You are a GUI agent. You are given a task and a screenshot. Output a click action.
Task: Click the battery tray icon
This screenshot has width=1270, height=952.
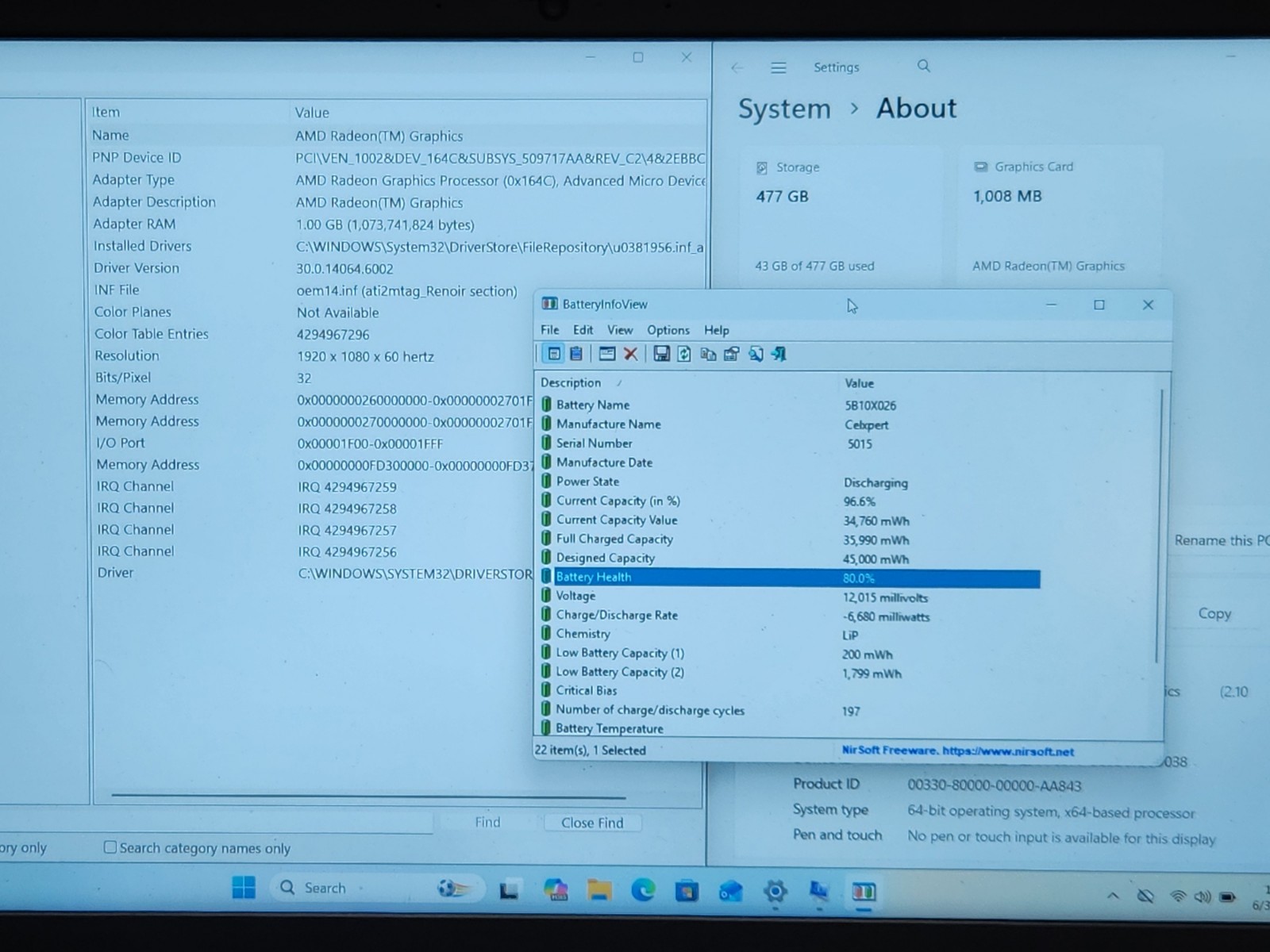point(1228,897)
